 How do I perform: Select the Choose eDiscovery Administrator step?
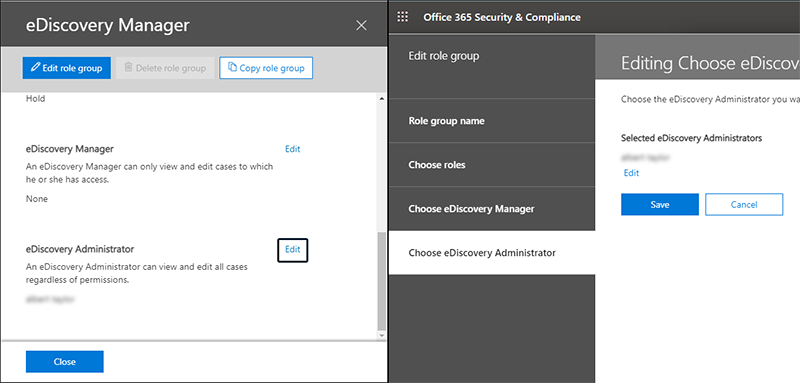(492, 252)
